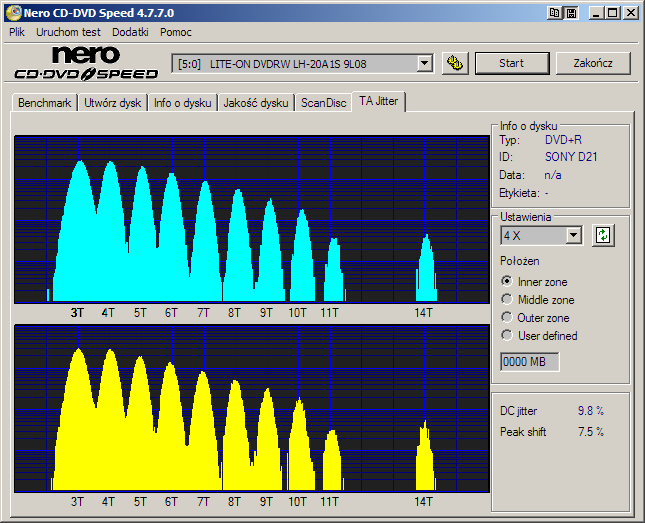The image size is (645, 523).
Task: Click the copy-to-clipboard icon in title bar
Action: 555,13
